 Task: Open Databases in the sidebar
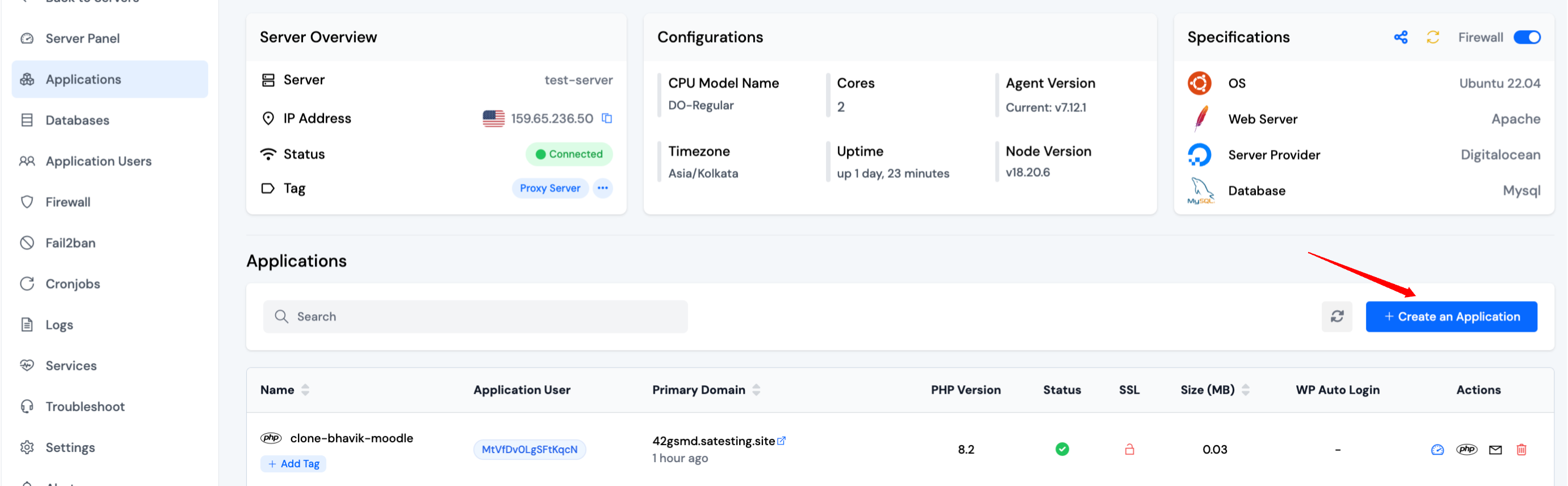point(77,120)
